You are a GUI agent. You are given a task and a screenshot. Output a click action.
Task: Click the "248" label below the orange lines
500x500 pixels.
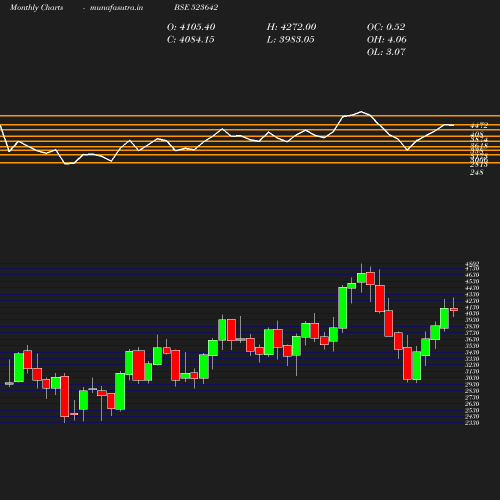click(477, 173)
